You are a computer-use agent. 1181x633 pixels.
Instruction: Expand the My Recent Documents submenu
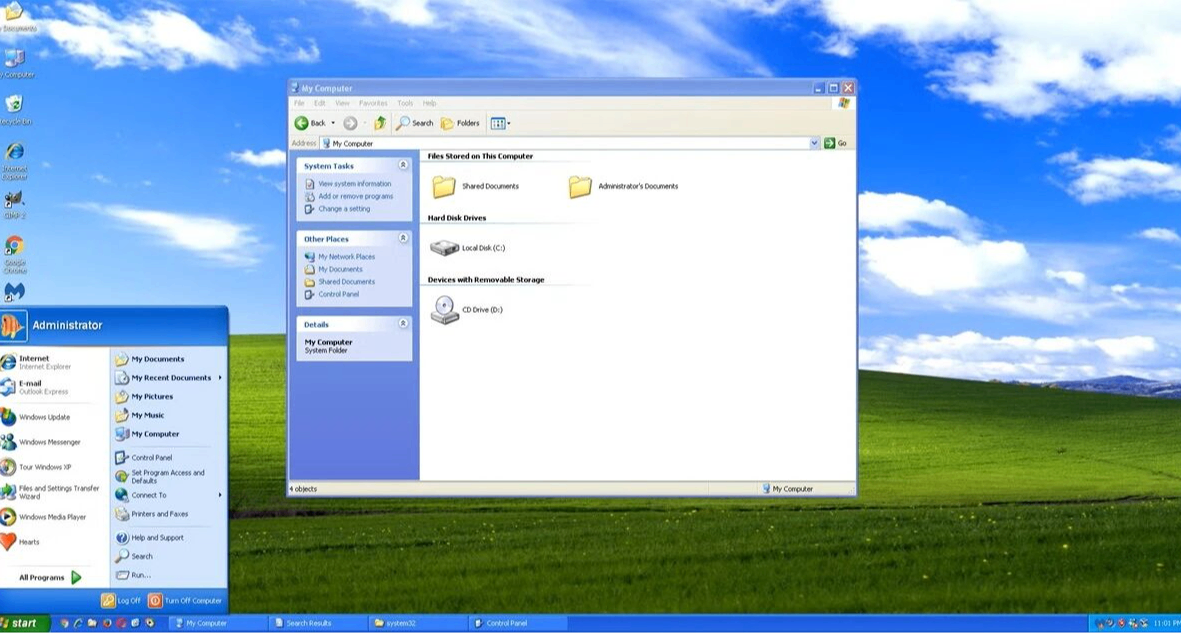169,378
